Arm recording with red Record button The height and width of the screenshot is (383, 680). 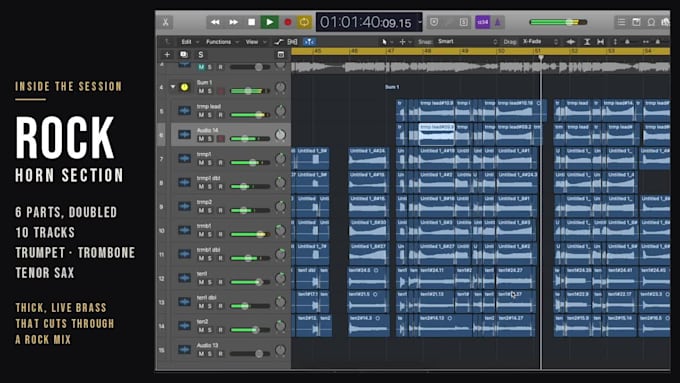(288, 22)
